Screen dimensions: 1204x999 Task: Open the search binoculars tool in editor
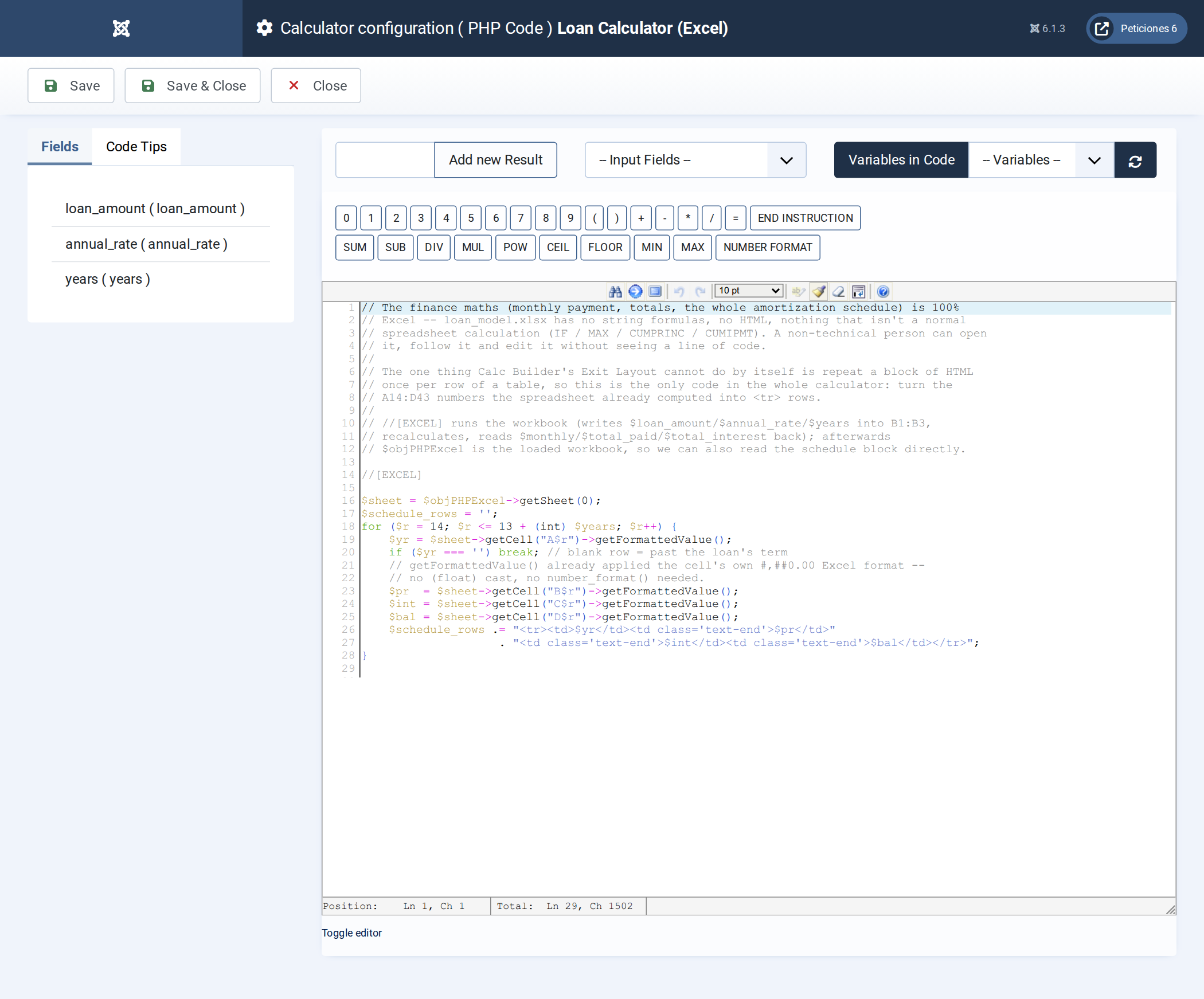pyautogui.click(x=615, y=291)
